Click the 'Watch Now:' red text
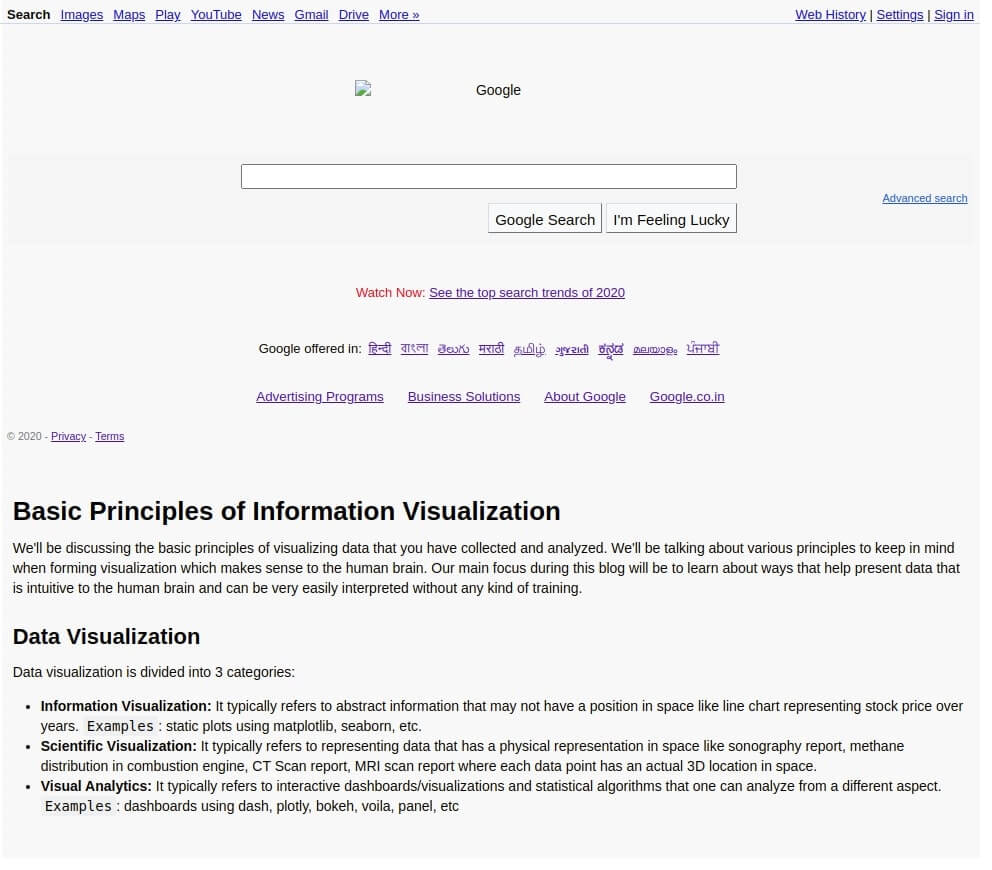992x870 pixels. 390,292
